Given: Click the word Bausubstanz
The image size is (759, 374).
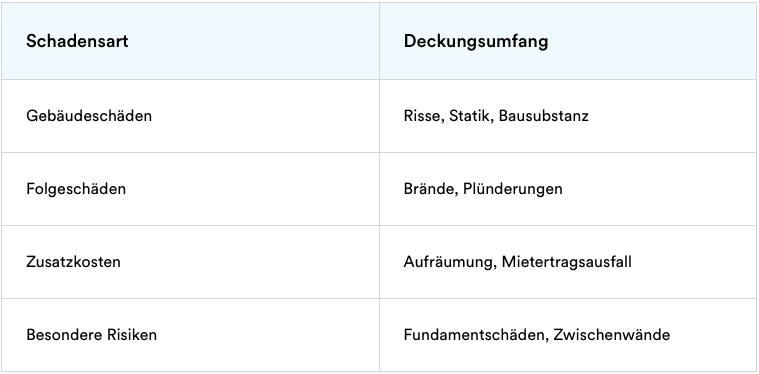Looking at the screenshot, I should pyautogui.click(x=544, y=116).
